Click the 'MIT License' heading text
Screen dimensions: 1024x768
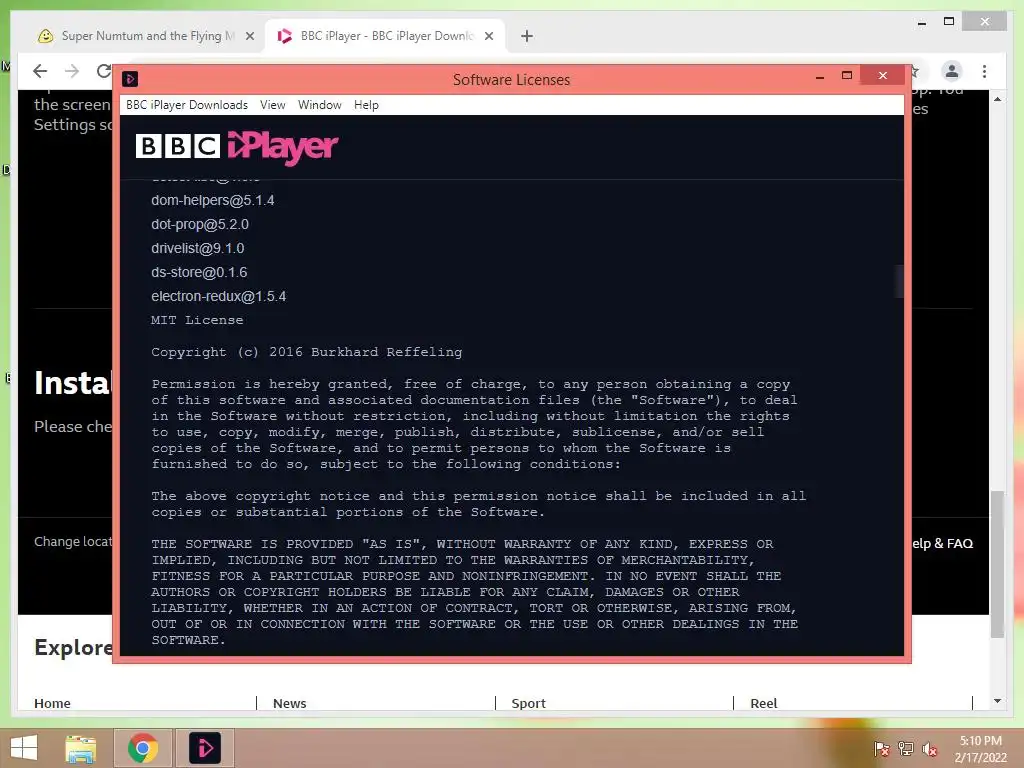pyautogui.click(x=197, y=320)
